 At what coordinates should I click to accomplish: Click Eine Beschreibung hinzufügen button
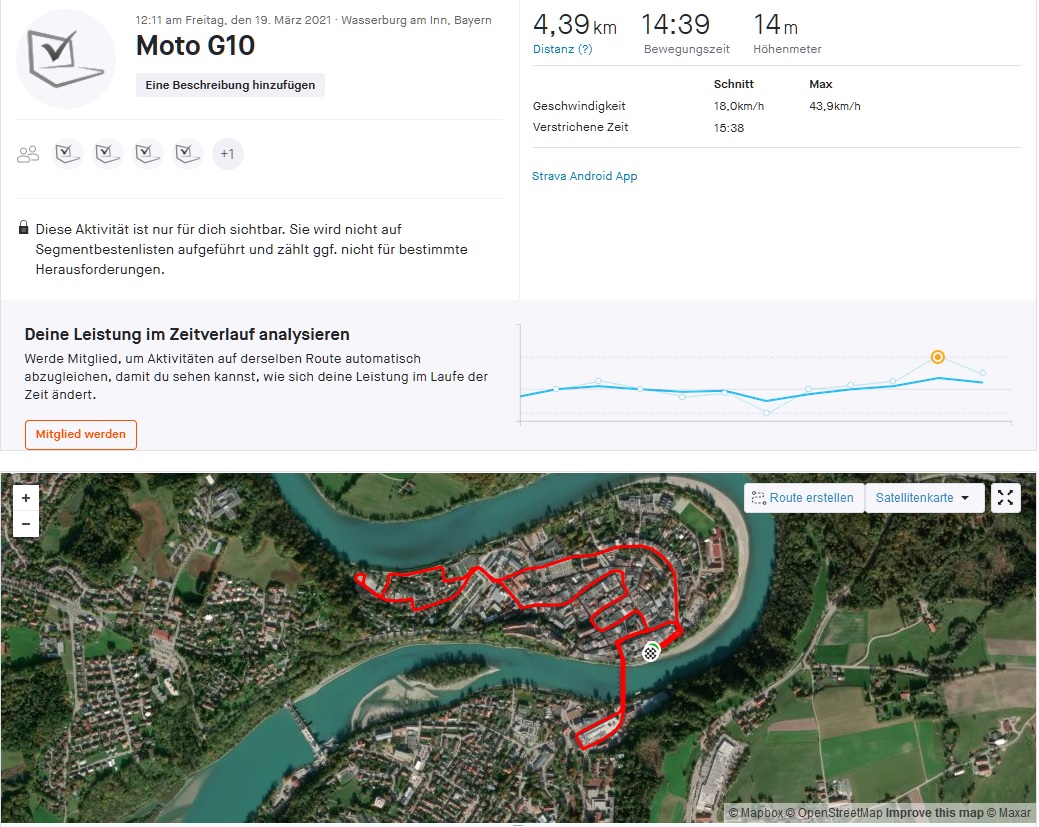[x=230, y=85]
